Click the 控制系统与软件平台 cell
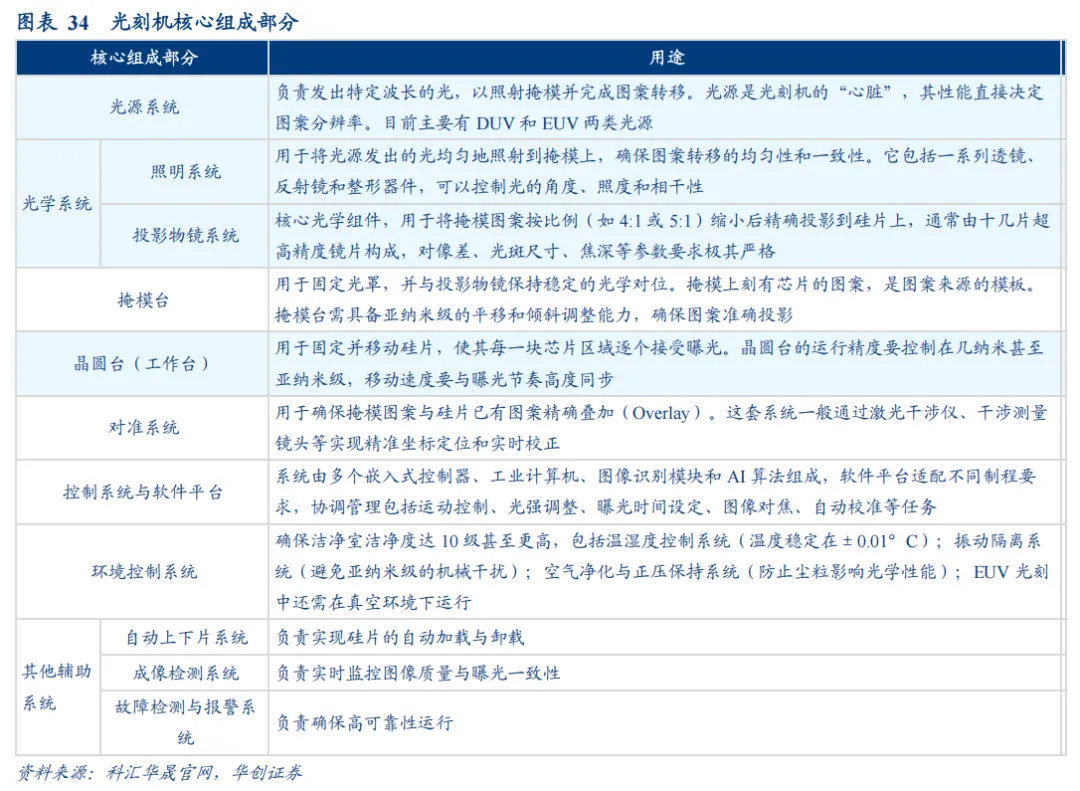Image resolution: width=1080 pixels, height=791 pixels. tap(143, 492)
